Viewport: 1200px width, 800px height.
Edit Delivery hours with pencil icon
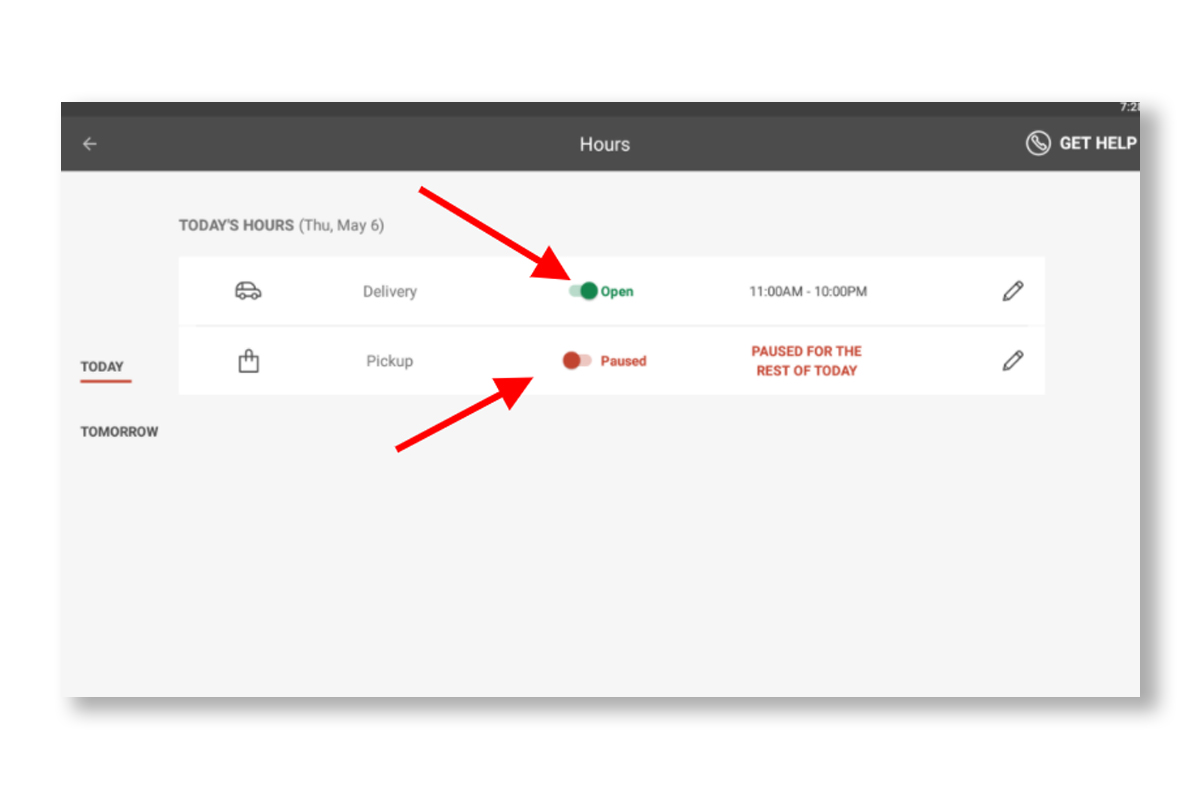click(x=1013, y=291)
